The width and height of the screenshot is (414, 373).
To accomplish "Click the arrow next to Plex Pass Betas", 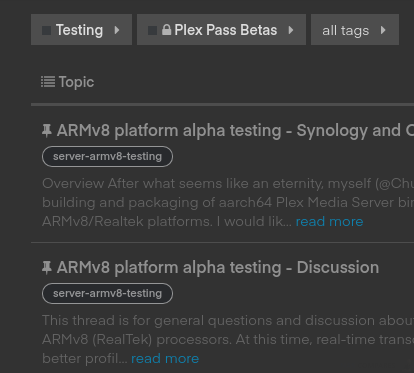I will (291, 30).
